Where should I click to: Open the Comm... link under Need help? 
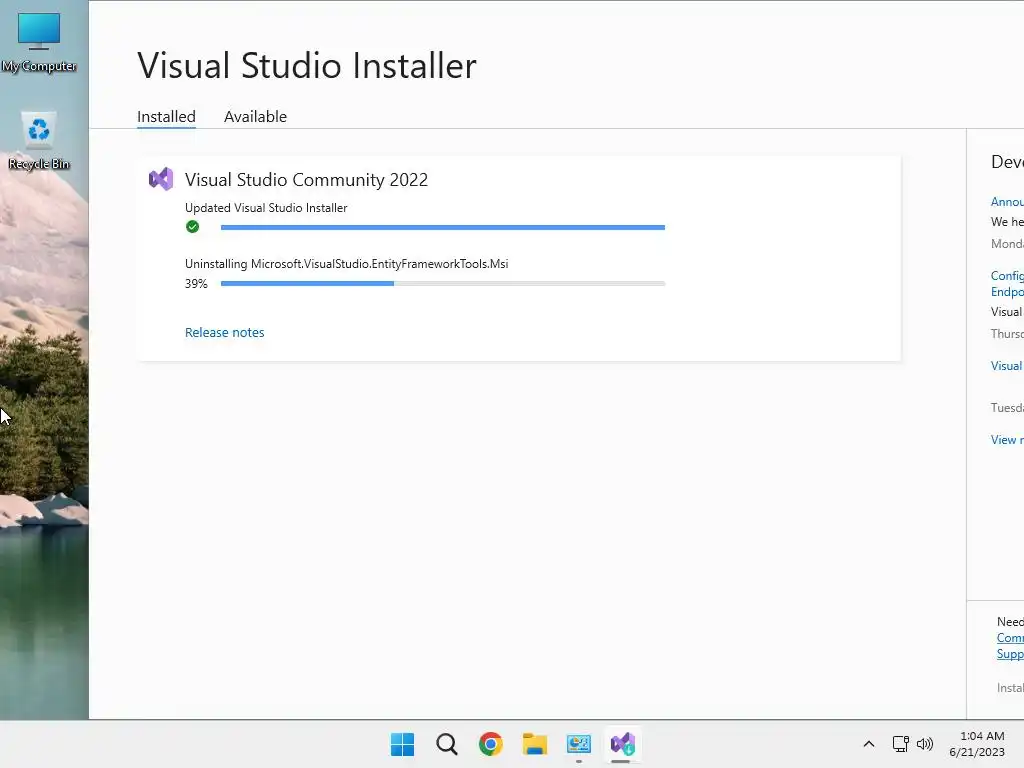(1010, 637)
